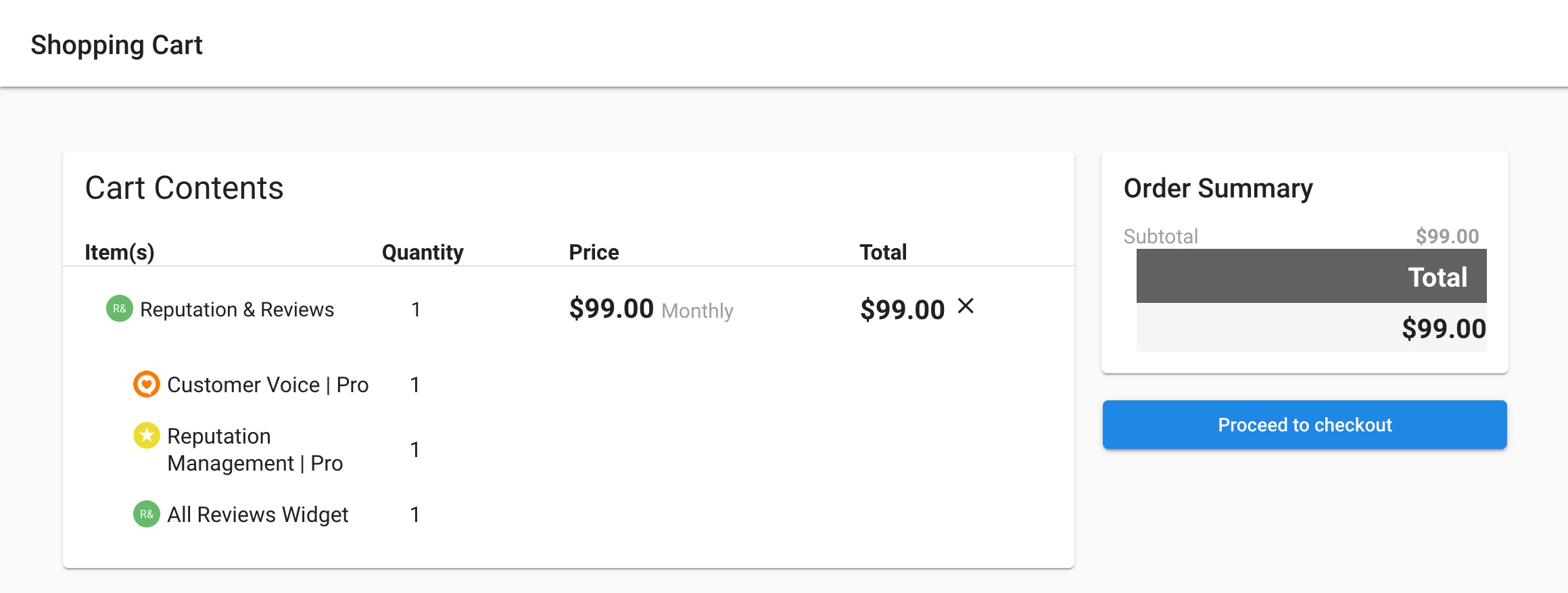Viewport: 1568px width, 593px height.
Task: Click the Customer Voice orange heart icon
Action: click(x=146, y=384)
